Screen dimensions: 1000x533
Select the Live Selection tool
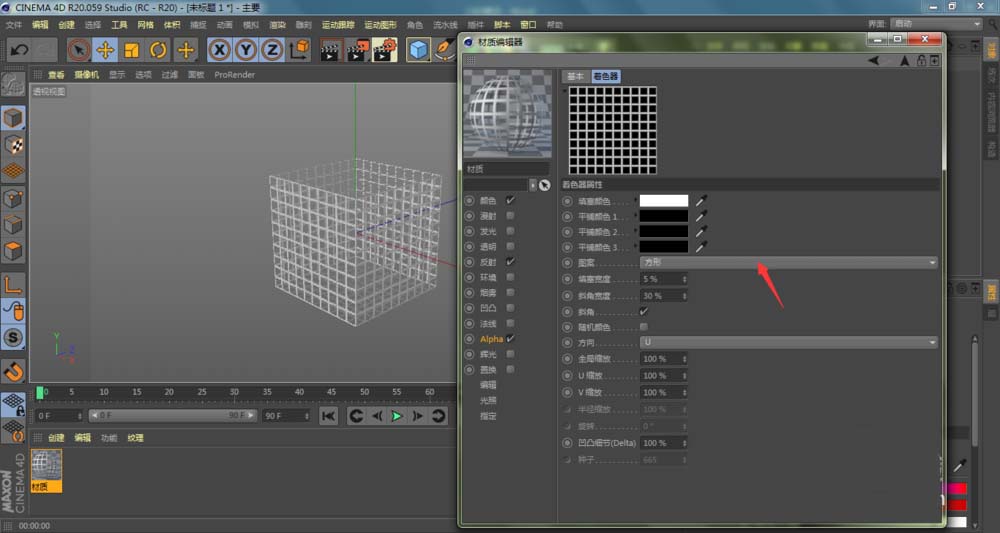coord(79,50)
